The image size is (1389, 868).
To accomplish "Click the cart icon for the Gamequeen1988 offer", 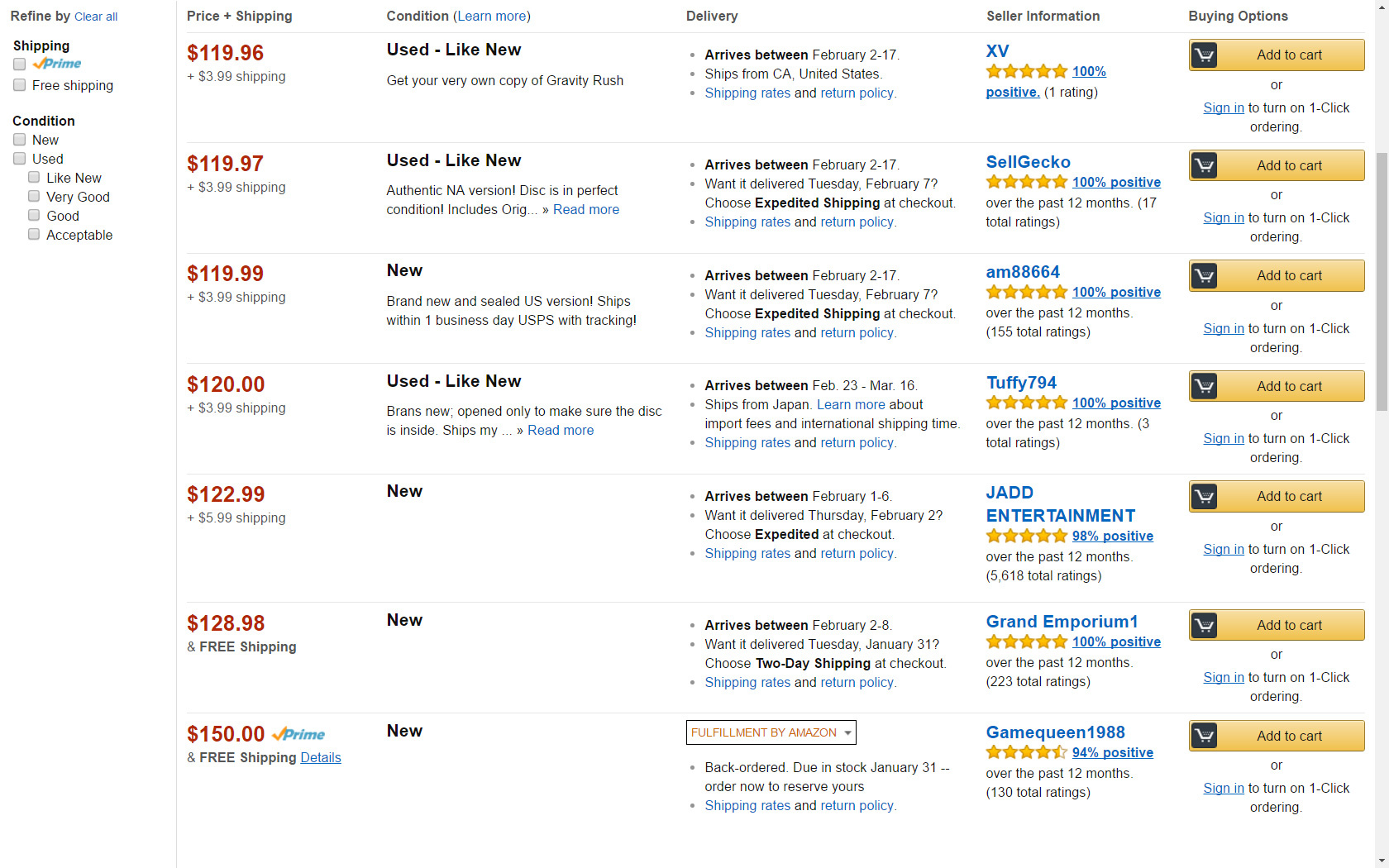I will pyautogui.click(x=1204, y=736).
